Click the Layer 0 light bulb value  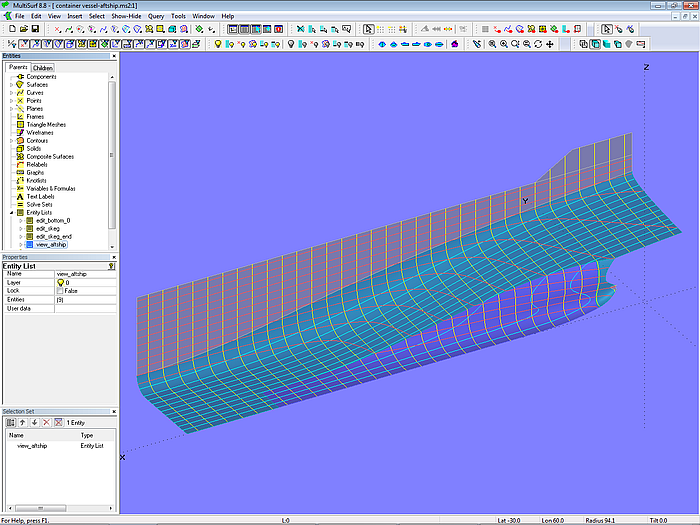[62, 283]
